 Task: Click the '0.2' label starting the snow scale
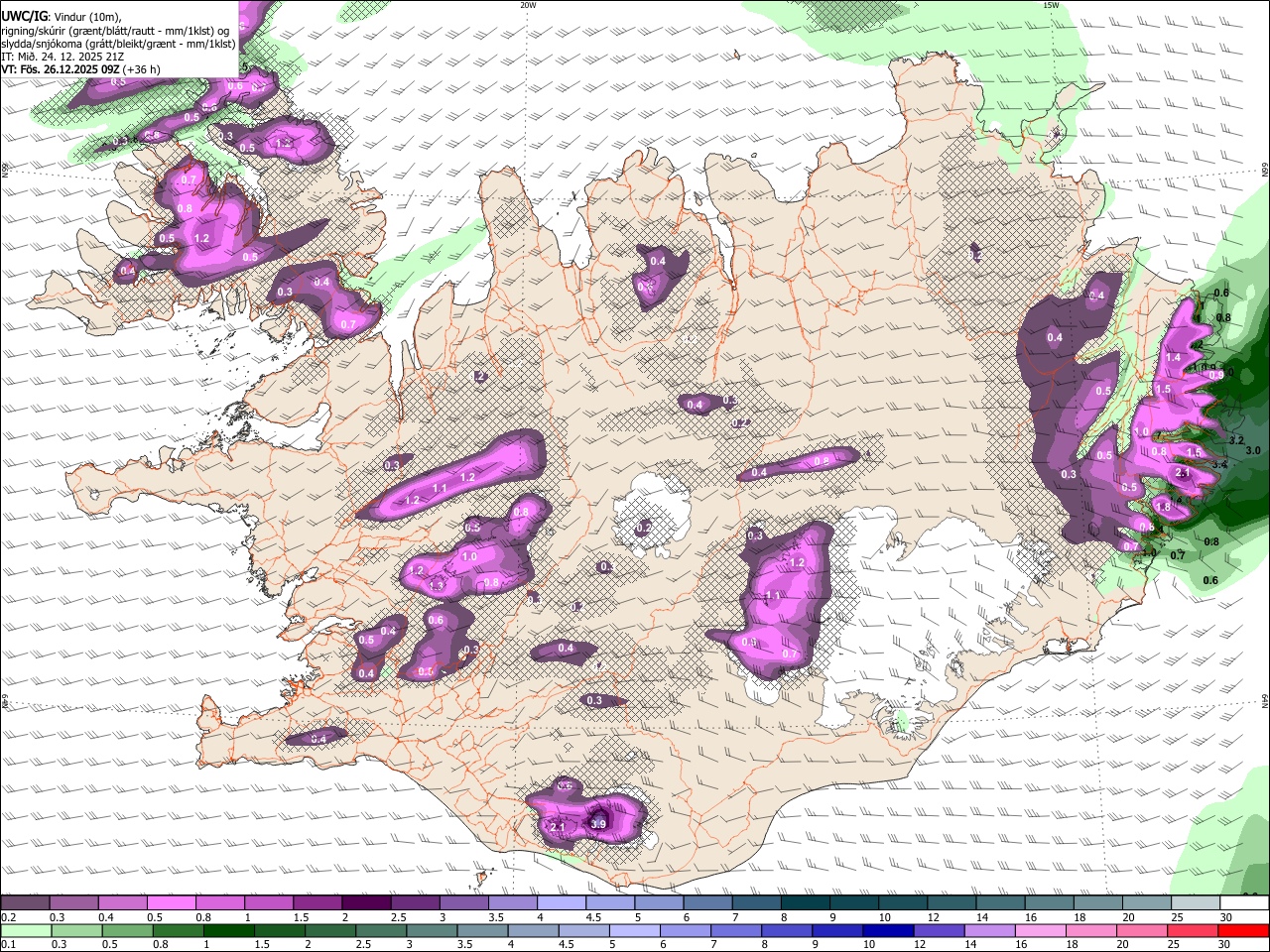pyautogui.click(x=9, y=917)
